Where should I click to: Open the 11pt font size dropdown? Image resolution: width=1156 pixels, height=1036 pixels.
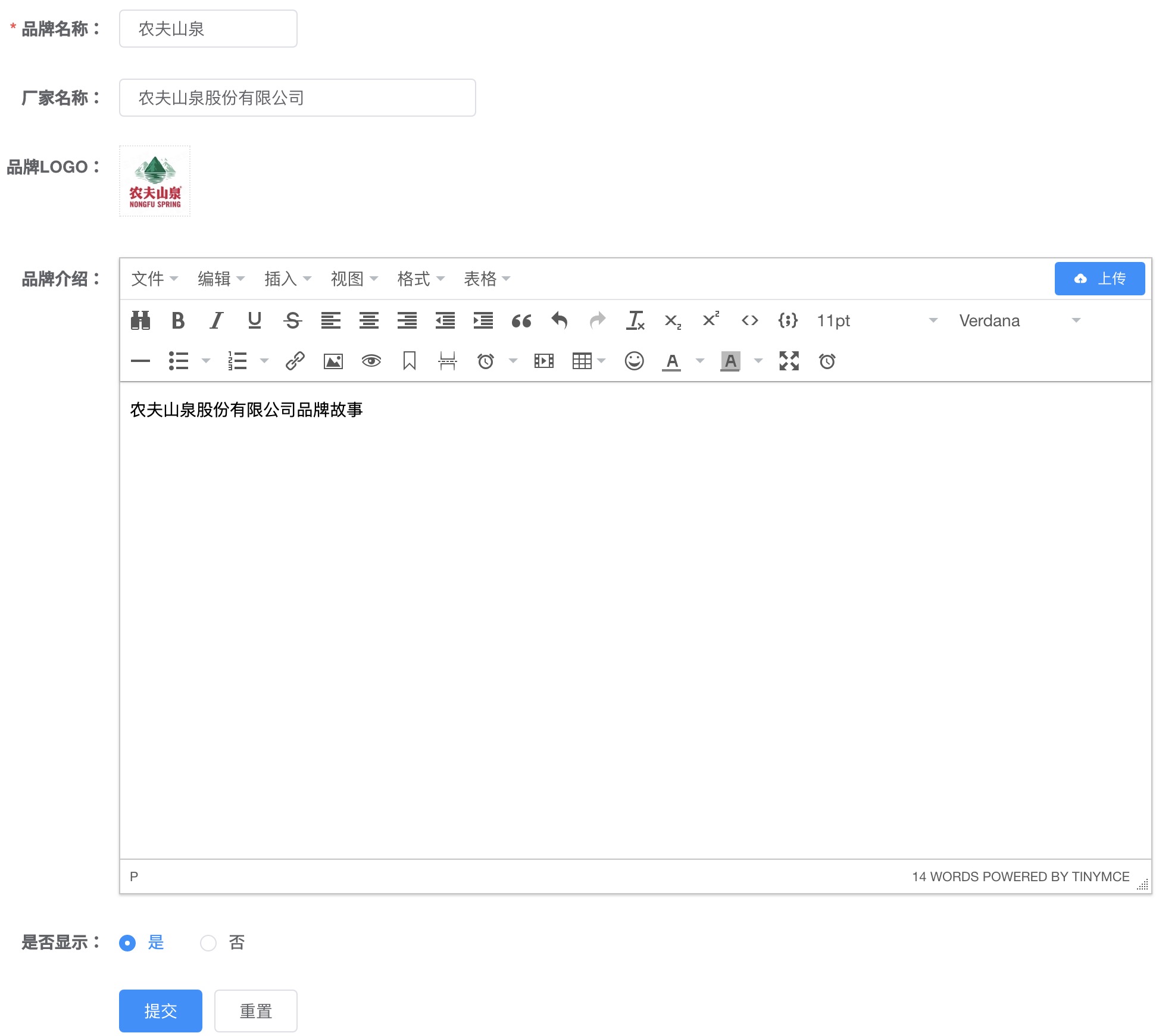click(877, 320)
